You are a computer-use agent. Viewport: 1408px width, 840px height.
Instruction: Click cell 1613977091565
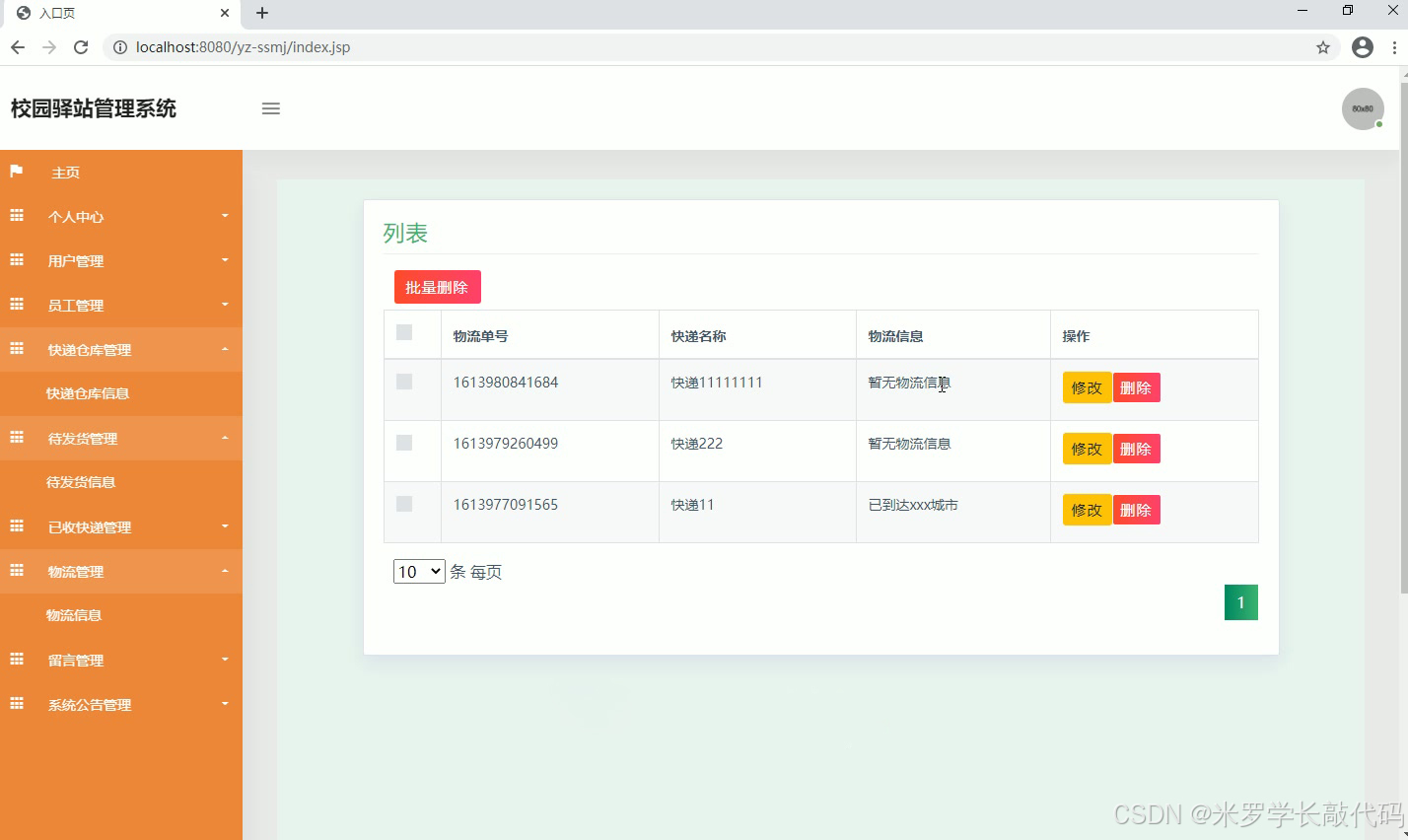506,505
